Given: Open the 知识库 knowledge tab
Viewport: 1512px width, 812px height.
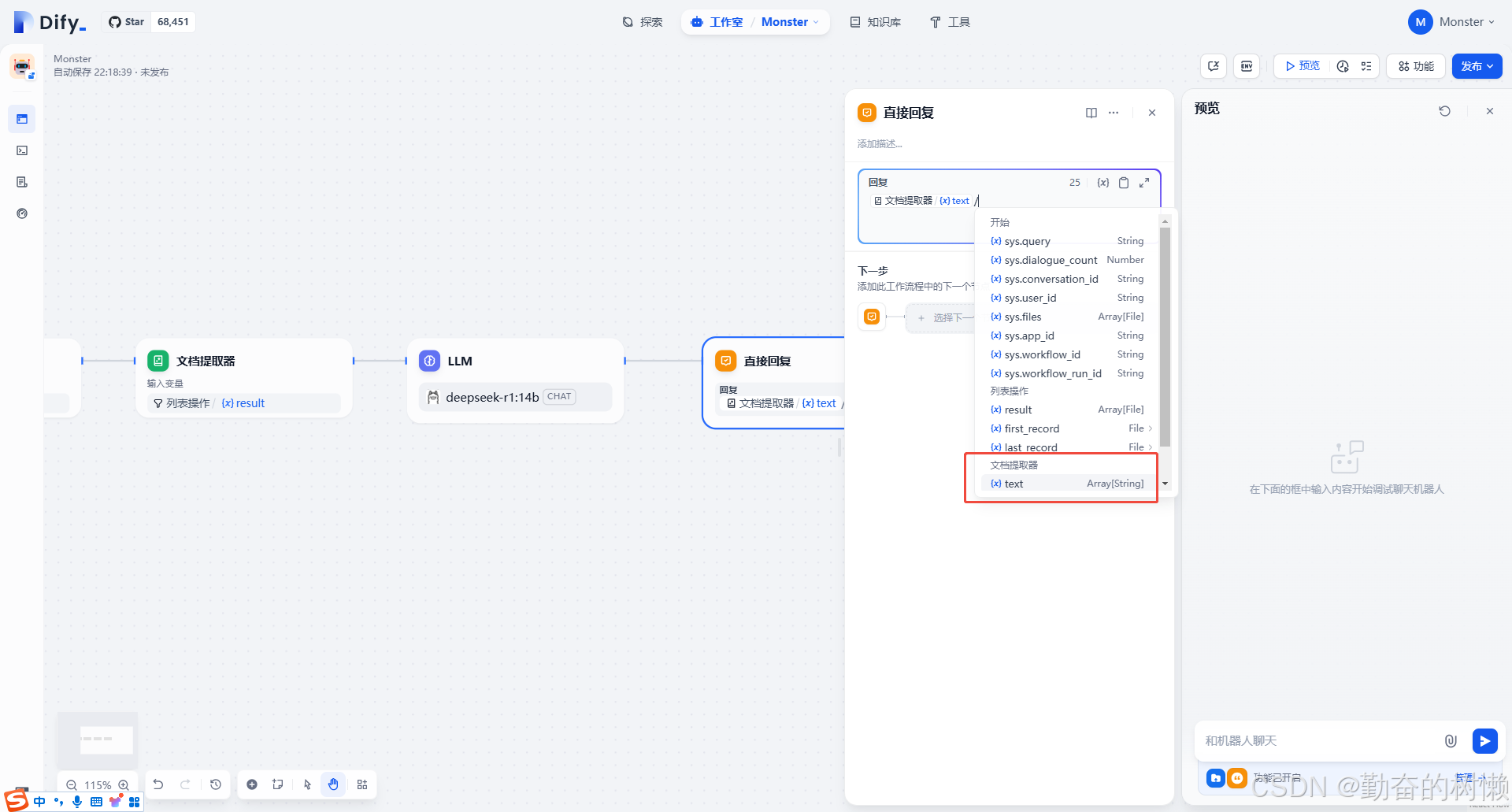Looking at the screenshot, I should point(876,22).
